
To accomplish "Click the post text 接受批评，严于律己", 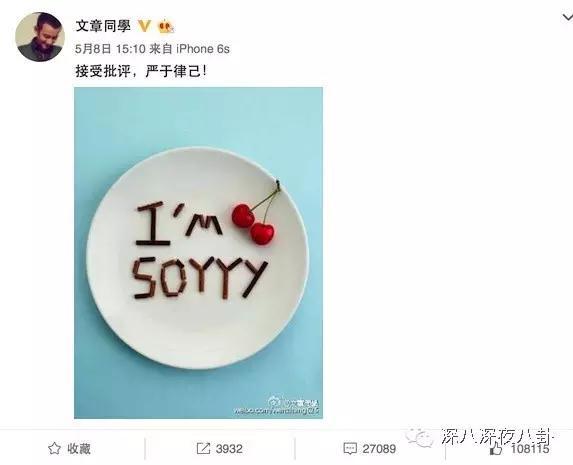I will (141, 71).
